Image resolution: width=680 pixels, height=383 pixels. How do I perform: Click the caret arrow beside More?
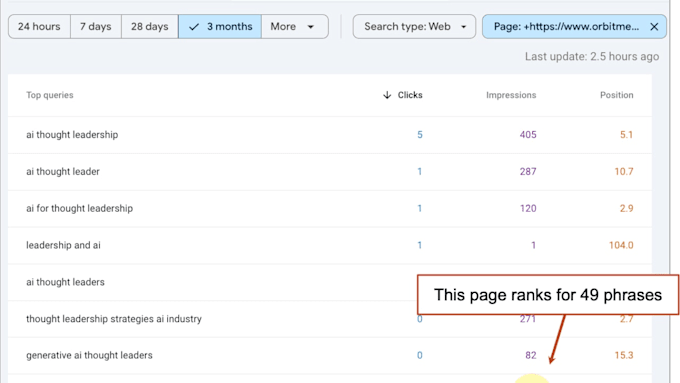tap(311, 27)
